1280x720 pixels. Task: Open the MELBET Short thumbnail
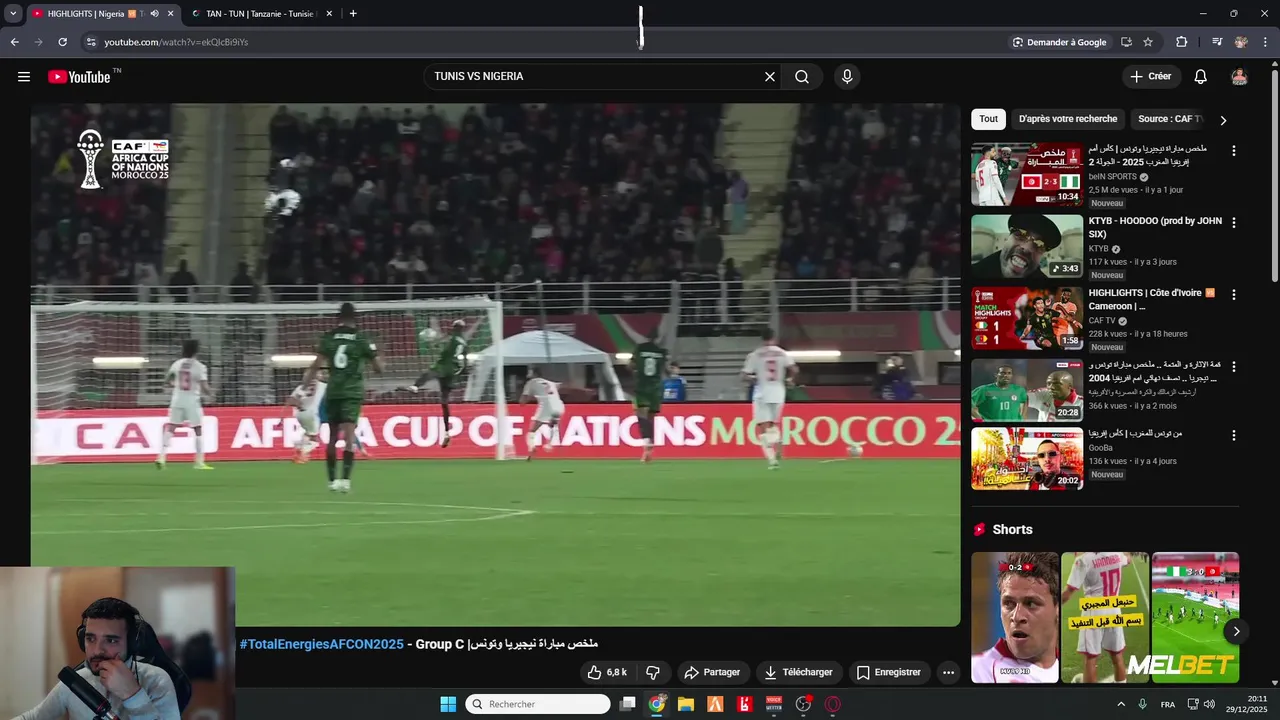[1195, 617]
